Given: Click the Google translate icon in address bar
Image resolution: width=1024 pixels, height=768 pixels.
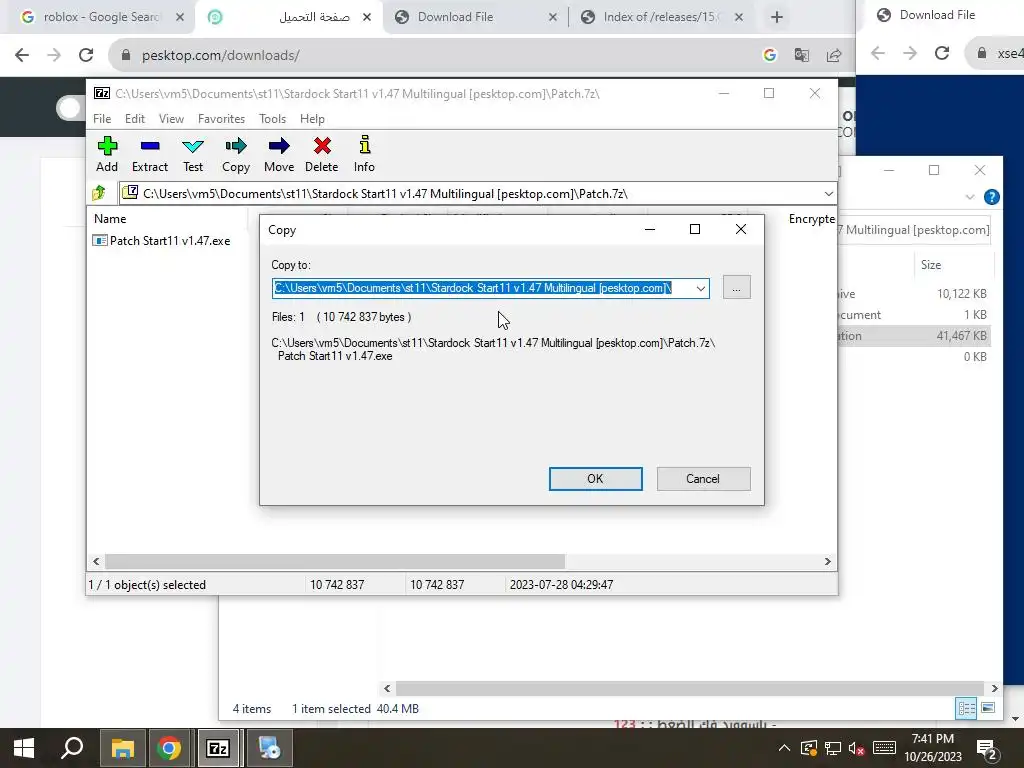Looking at the screenshot, I should (x=801, y=56).
